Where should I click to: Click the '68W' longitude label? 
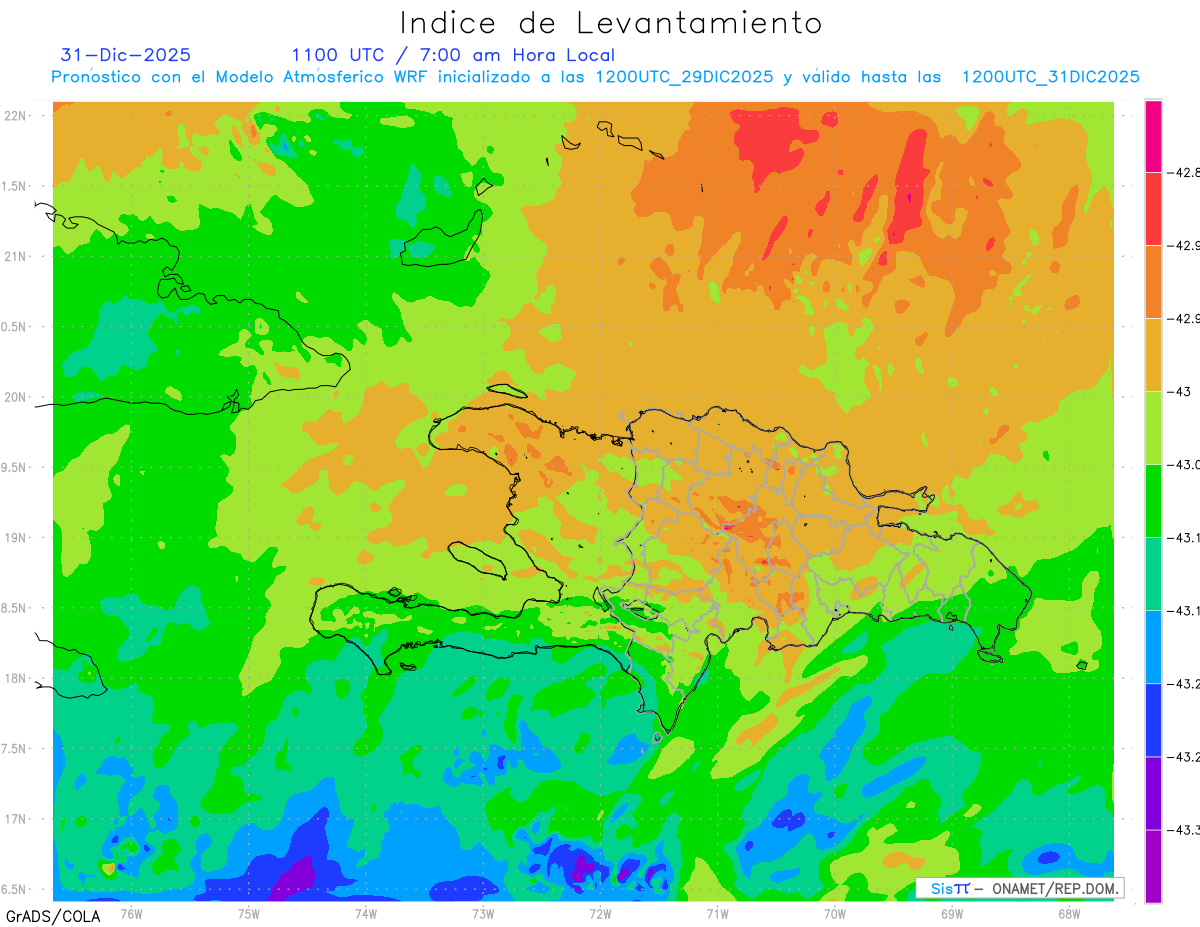coord(1069,913)
